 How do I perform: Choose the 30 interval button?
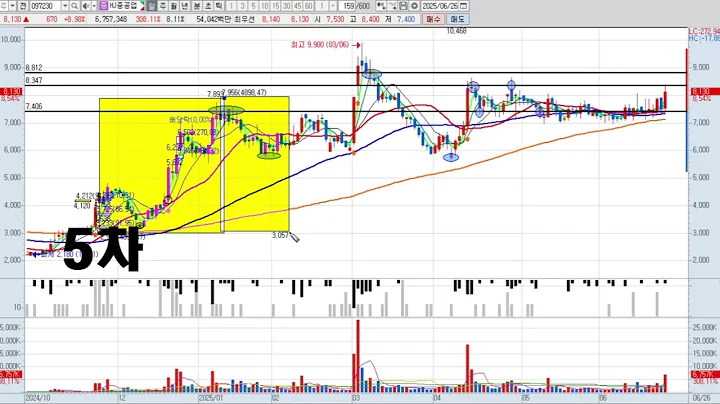287,6
